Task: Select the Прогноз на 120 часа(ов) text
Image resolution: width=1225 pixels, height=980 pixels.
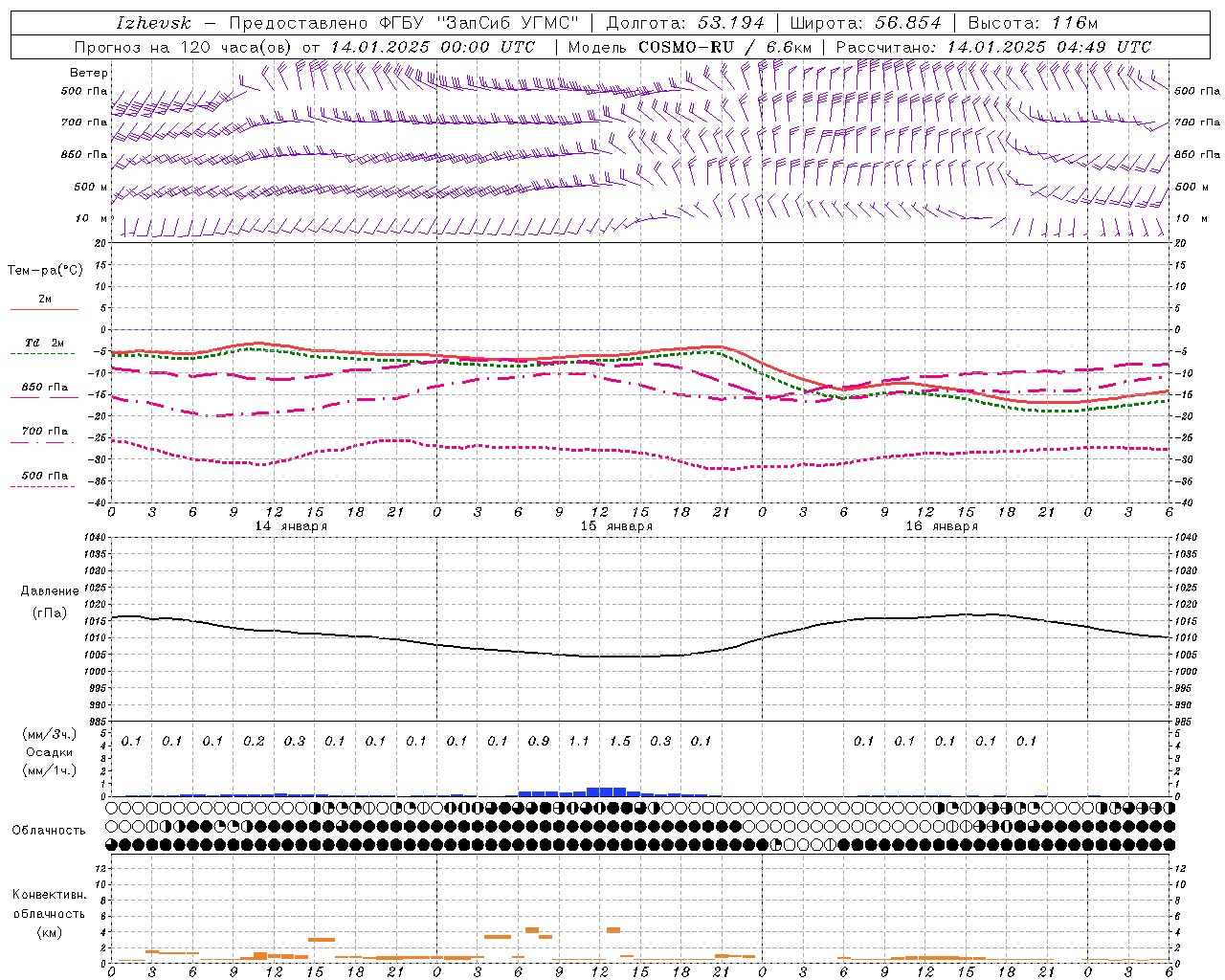Action: pos(184,47)
